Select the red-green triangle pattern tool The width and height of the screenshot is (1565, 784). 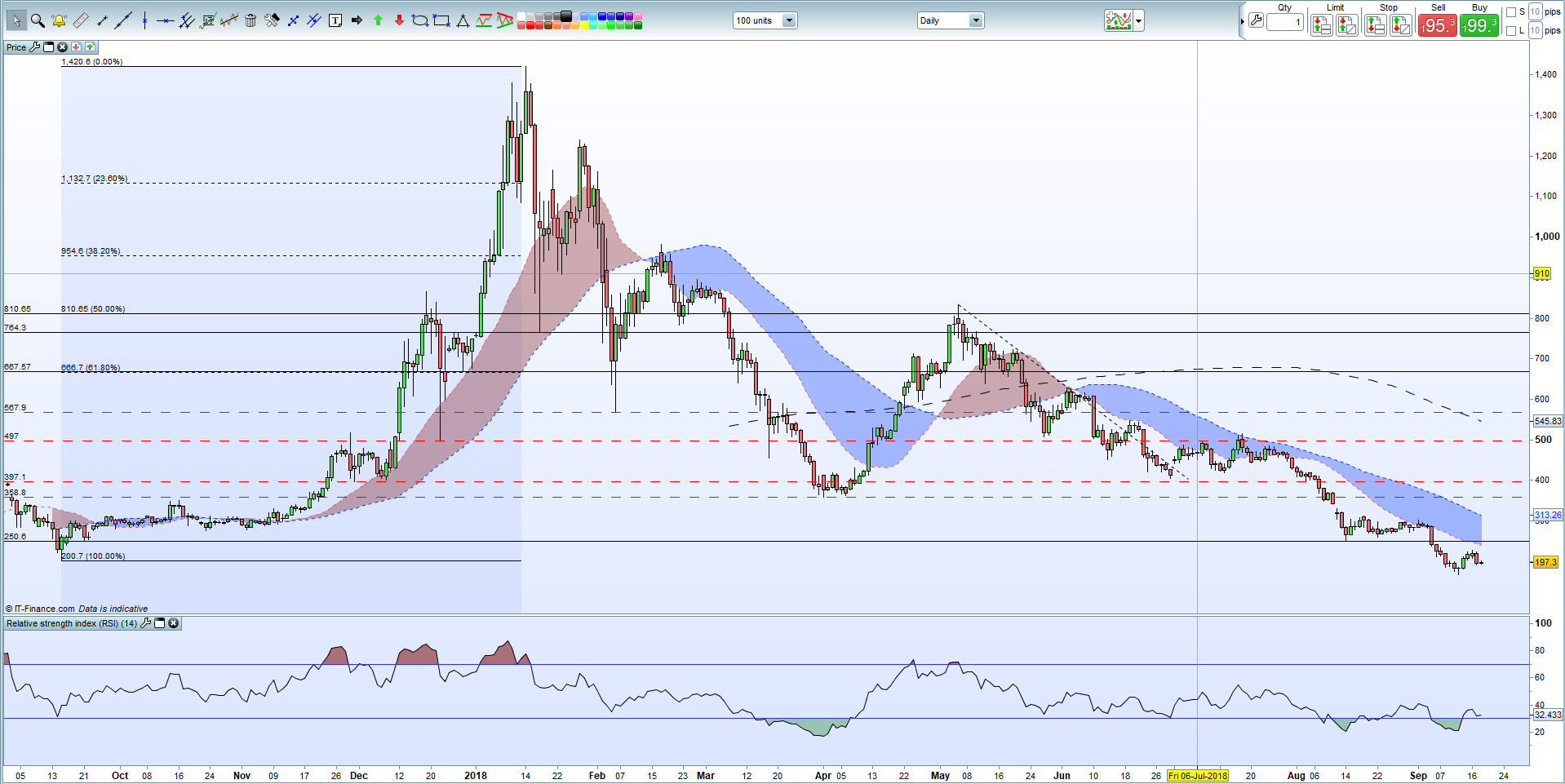coord(505,20)
